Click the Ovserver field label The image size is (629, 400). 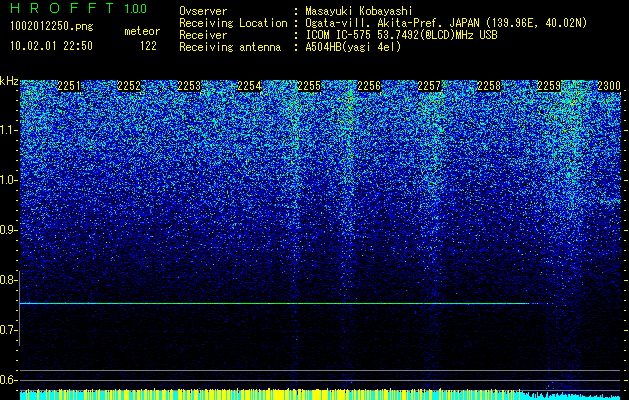(x=203, y=11)
